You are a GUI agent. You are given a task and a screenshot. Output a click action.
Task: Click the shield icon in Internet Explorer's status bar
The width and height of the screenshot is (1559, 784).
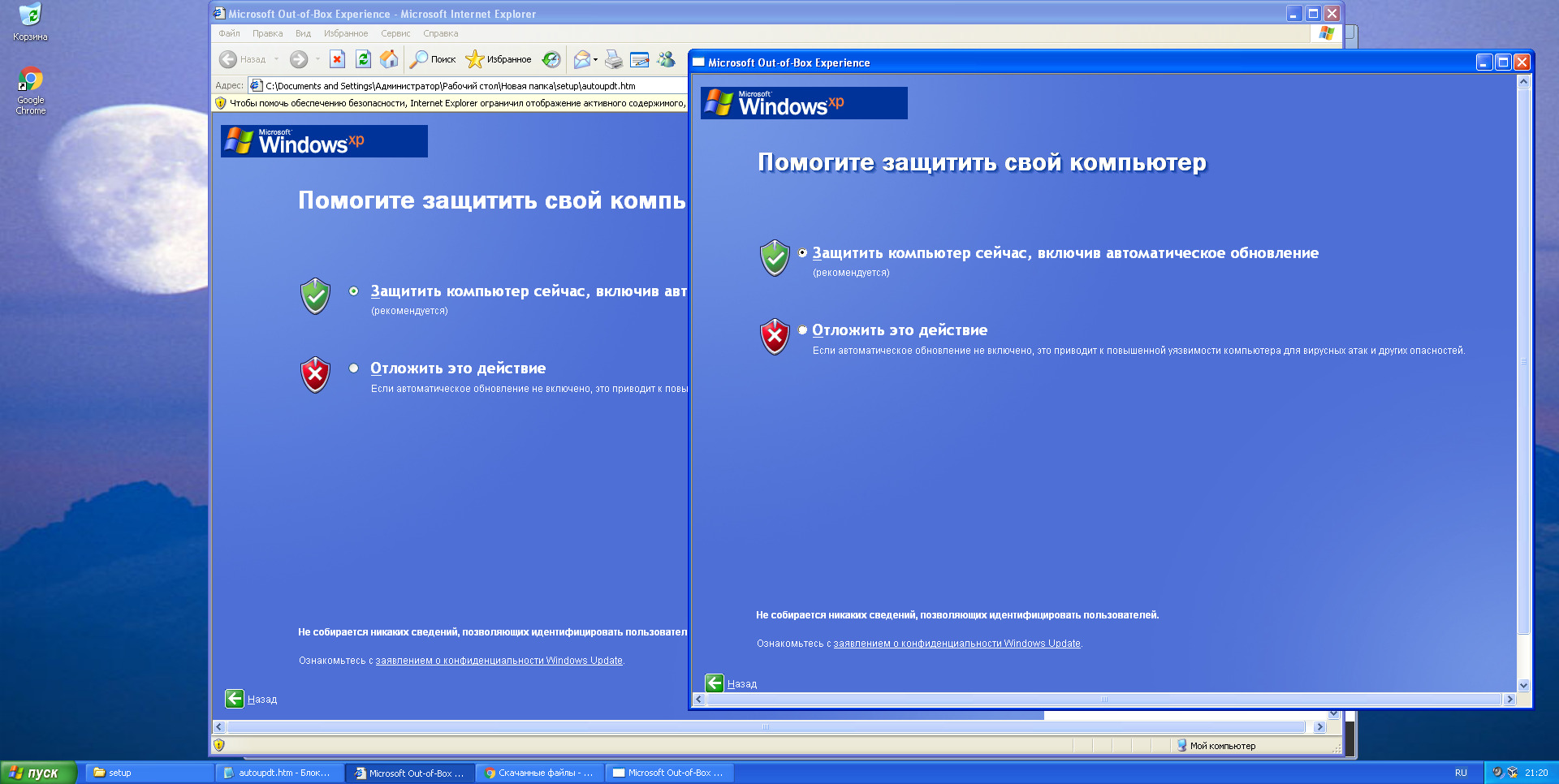click(218, 745)
